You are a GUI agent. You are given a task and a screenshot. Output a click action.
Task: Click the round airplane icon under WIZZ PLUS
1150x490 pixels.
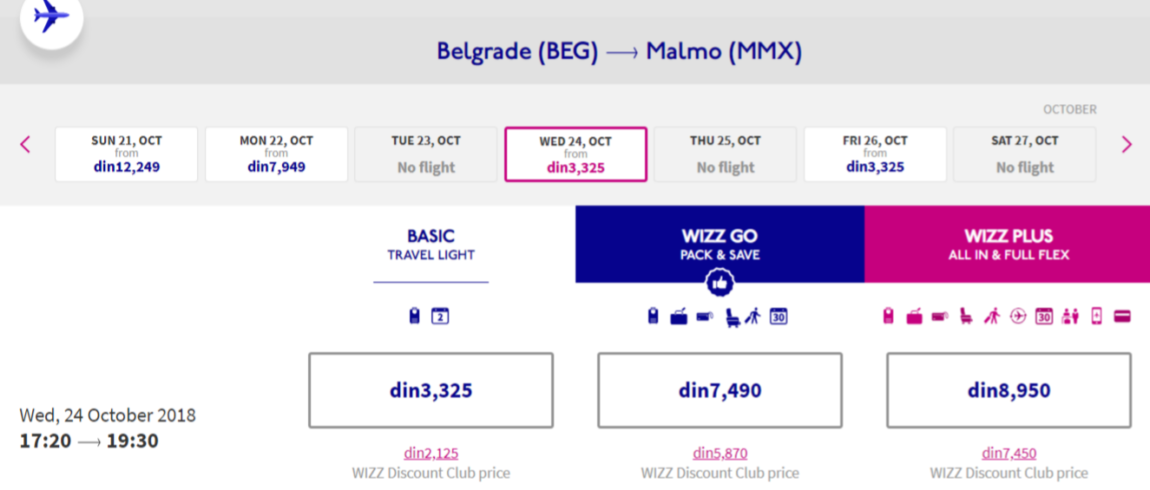point(1018,316)
